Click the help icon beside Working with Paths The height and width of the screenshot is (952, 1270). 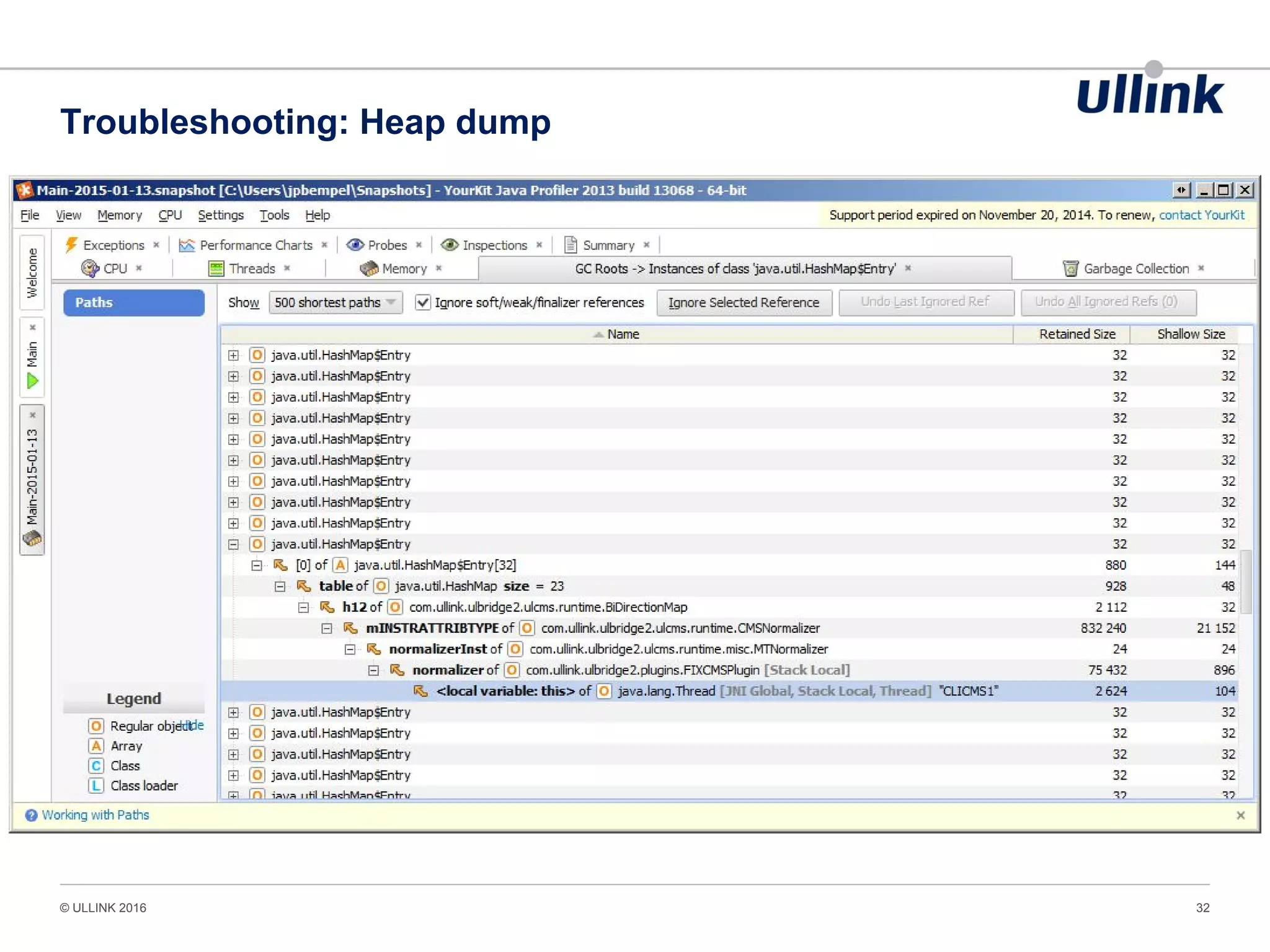[31, 815]
